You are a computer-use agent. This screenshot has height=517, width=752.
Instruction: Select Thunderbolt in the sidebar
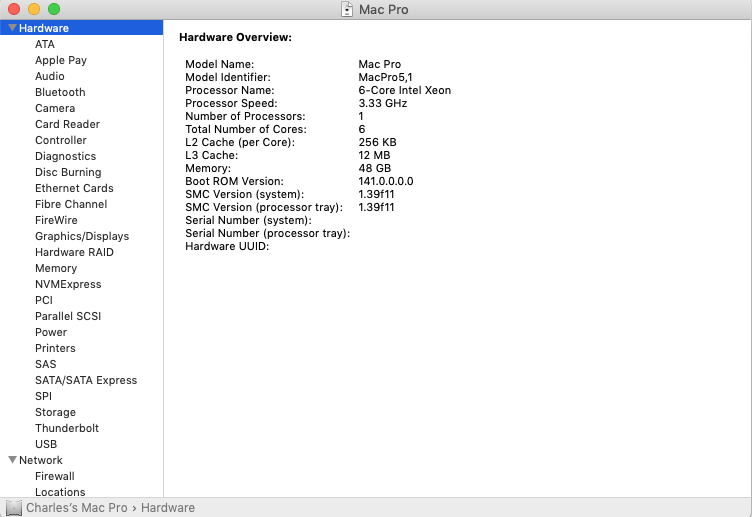pos(67,428)
